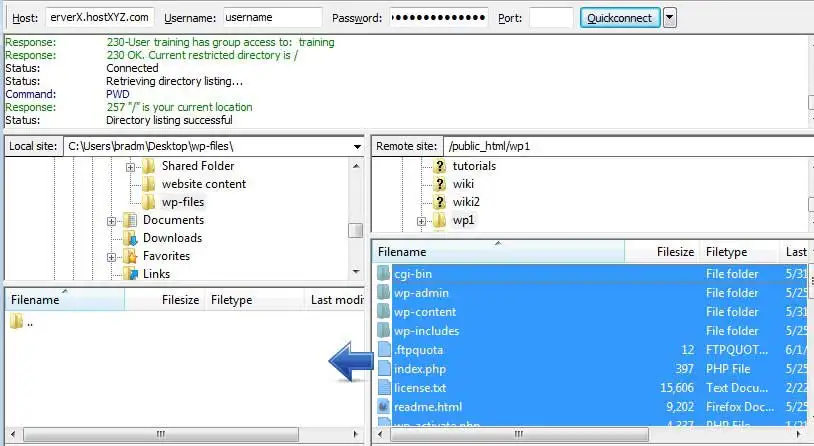Click the tutorials unknown-folder question icon
The width and height of the screenshot is (814, 446).
click(x=440, y=166)
